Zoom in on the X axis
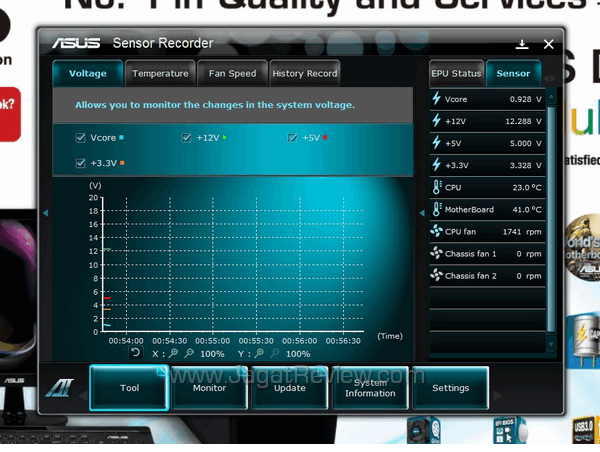Screen dimensions: 600x452 tap(174, 353)
